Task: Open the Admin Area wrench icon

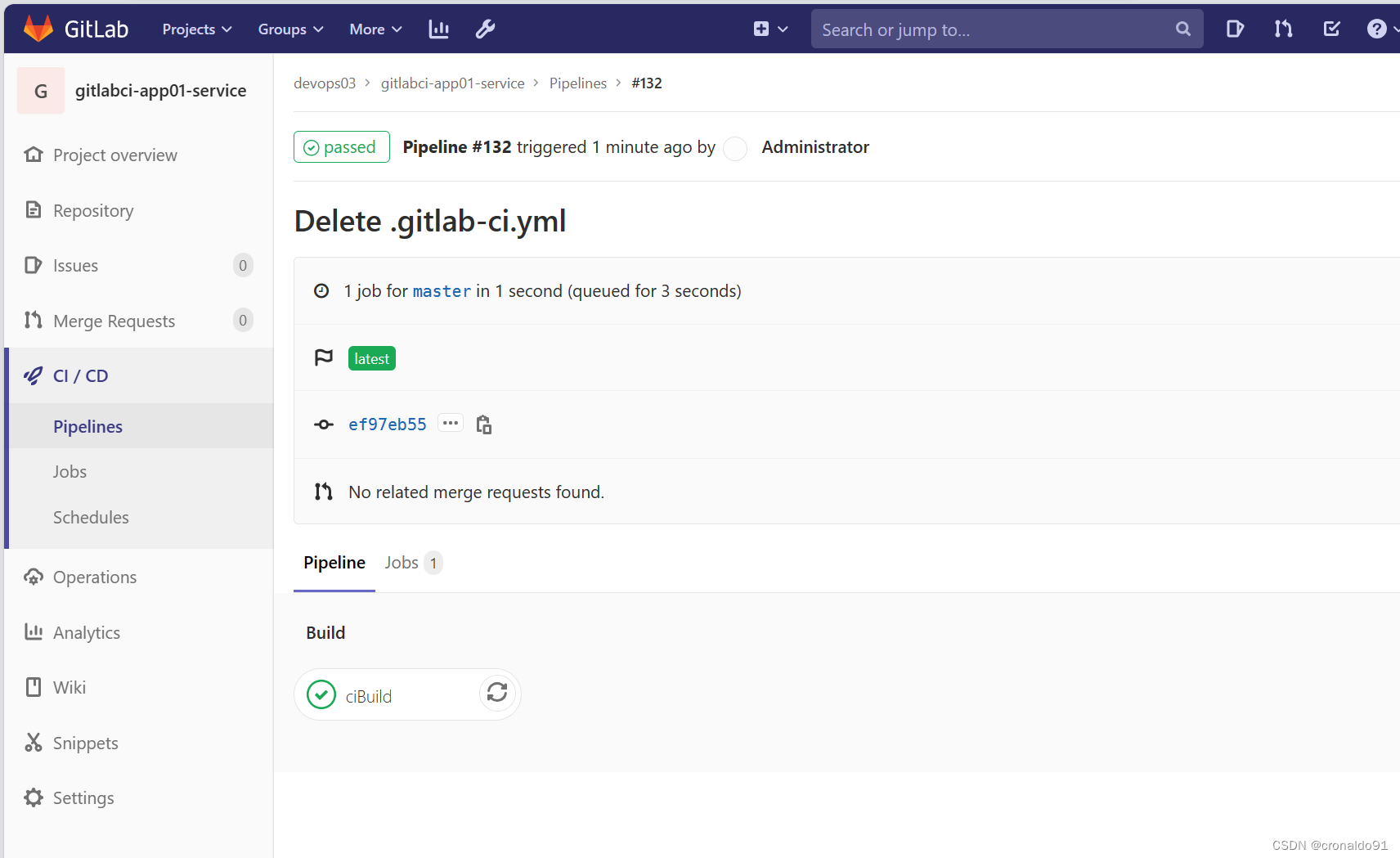Action: 486,29
